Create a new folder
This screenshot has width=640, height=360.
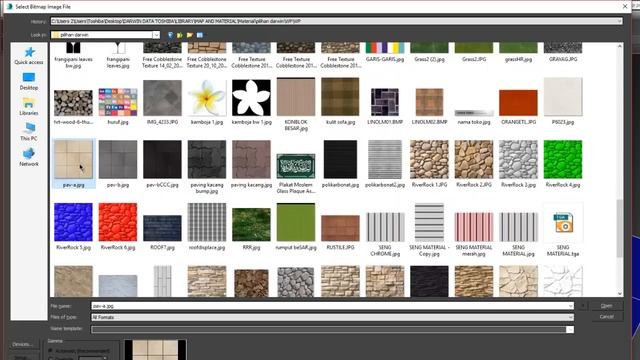pos(190,35)
